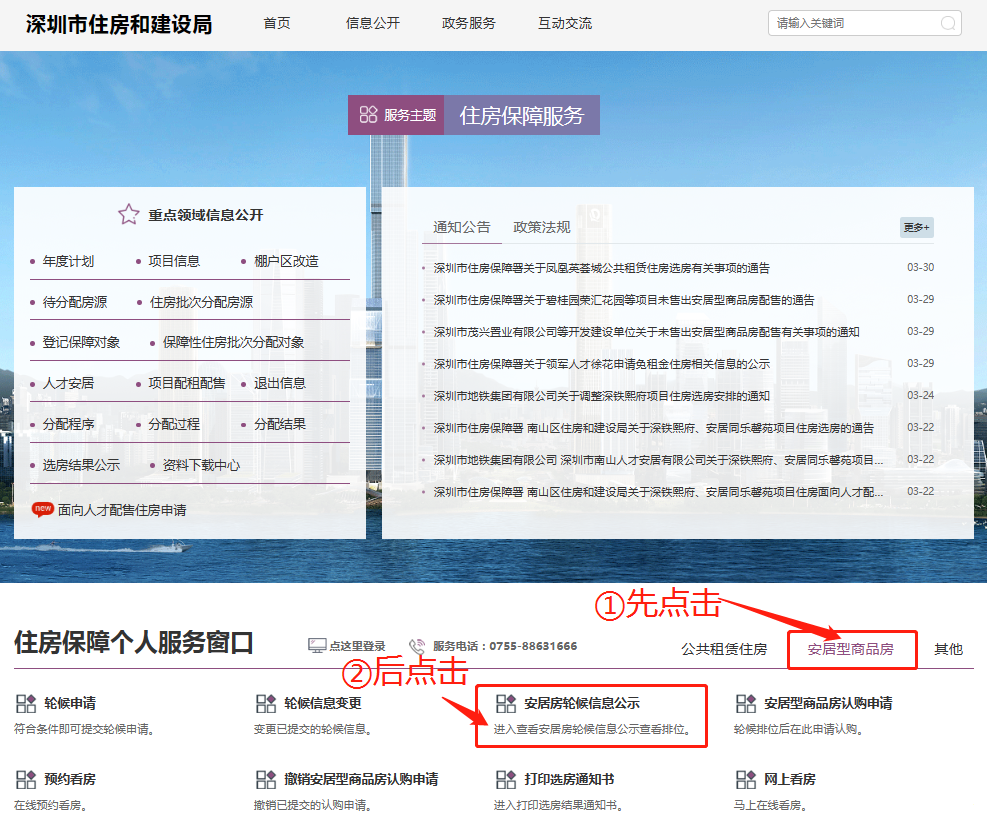Screen dimensions: 987x833
Task: Click the search magnifier icon
Action: coord(947,23)
